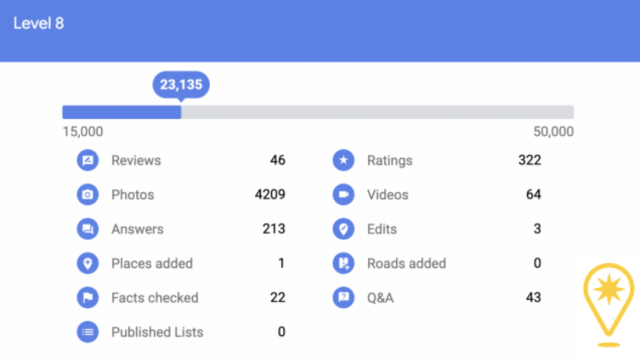Click the Reviews pencil icon
640x361 pixels.
pos(88,160)
